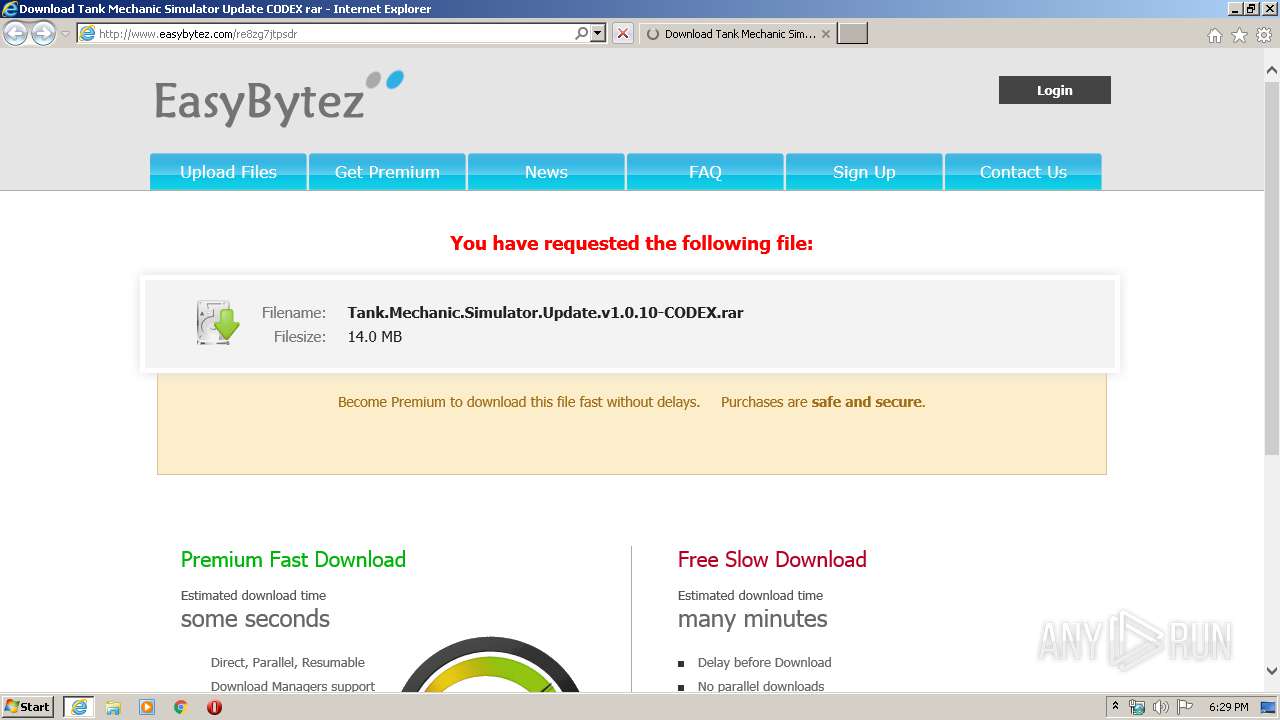The height and width of the screenshot is (720, 1280).
Task: Click the page's vertical scrollbar thumb
Action: 1272,270
